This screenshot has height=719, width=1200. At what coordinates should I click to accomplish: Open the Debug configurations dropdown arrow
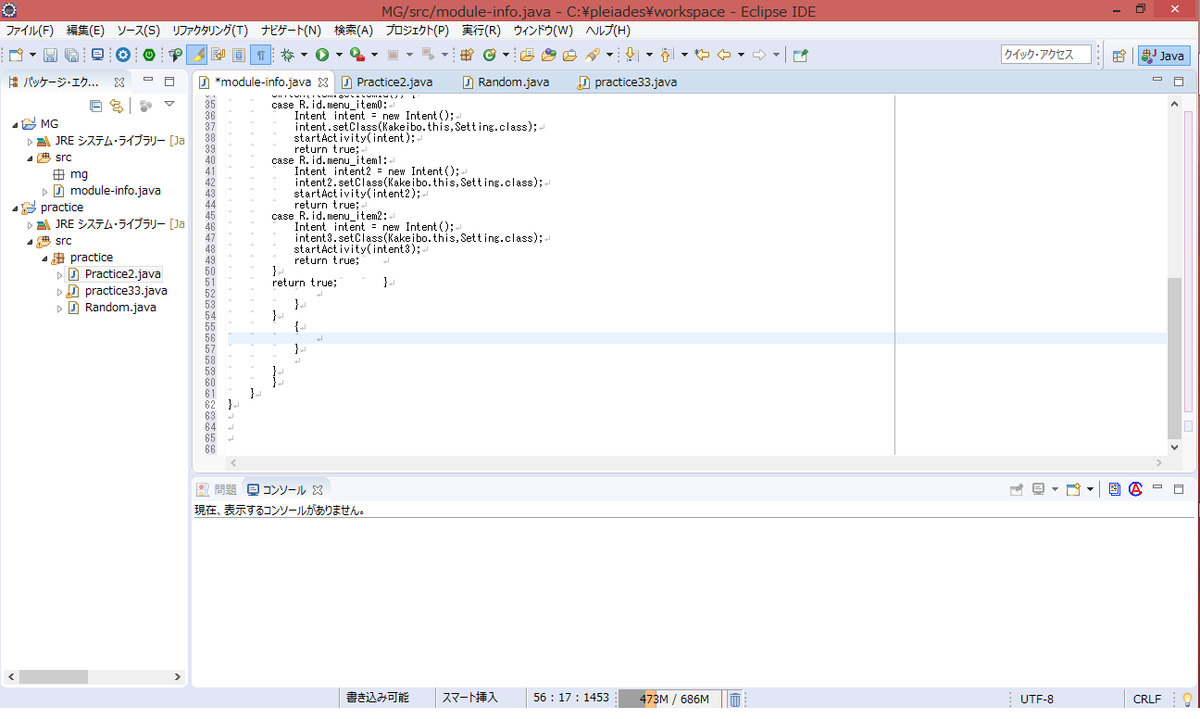[303, 55]
